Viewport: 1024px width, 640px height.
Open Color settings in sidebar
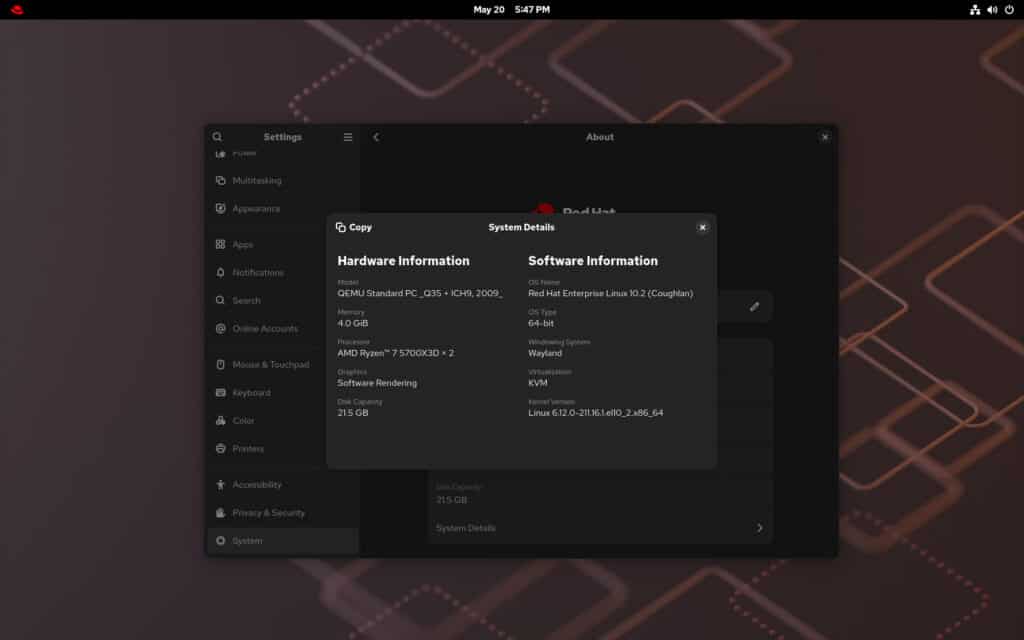pyautogui.click(x=283, y=421)
